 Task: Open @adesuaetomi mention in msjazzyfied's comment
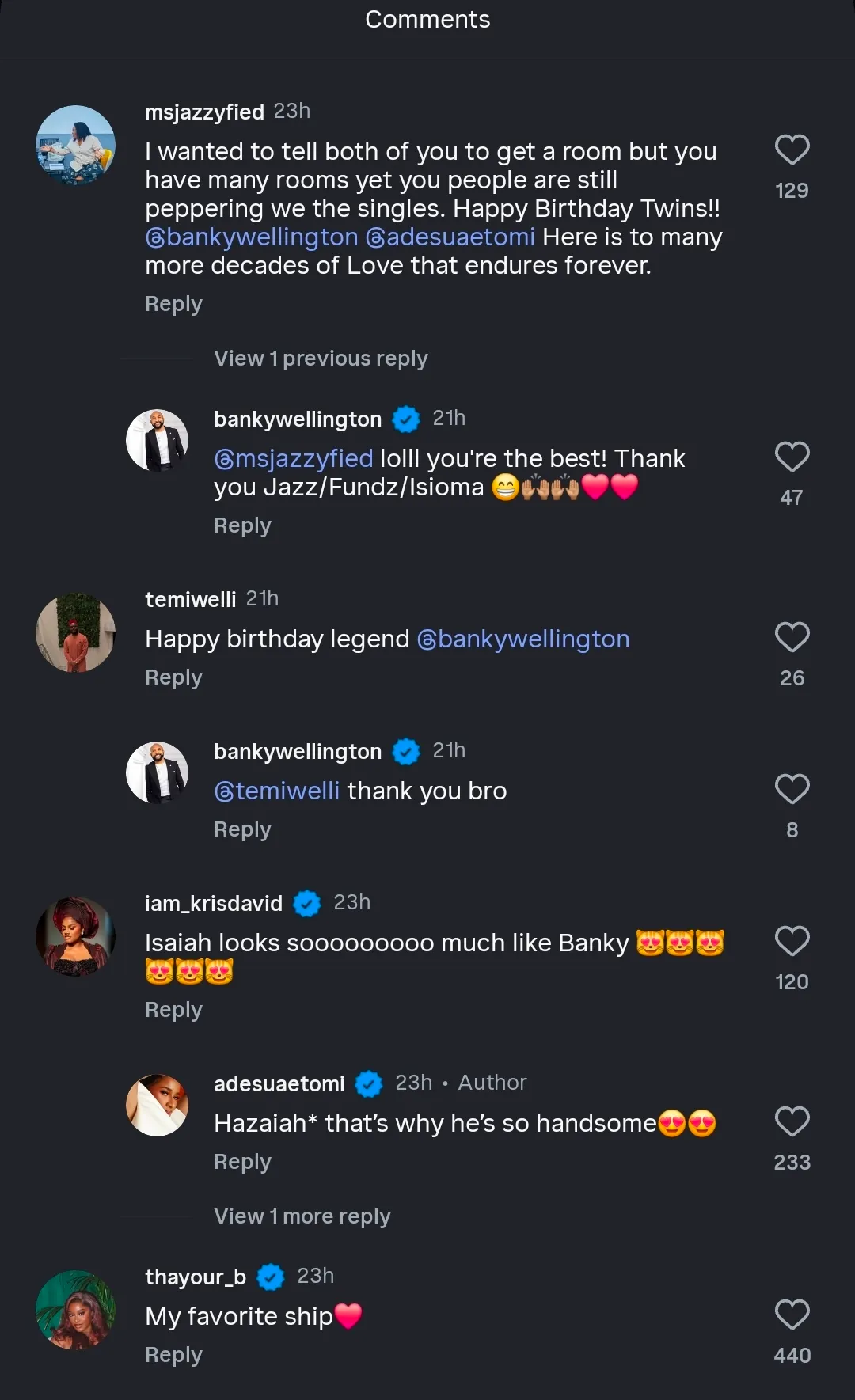(450, 237)
